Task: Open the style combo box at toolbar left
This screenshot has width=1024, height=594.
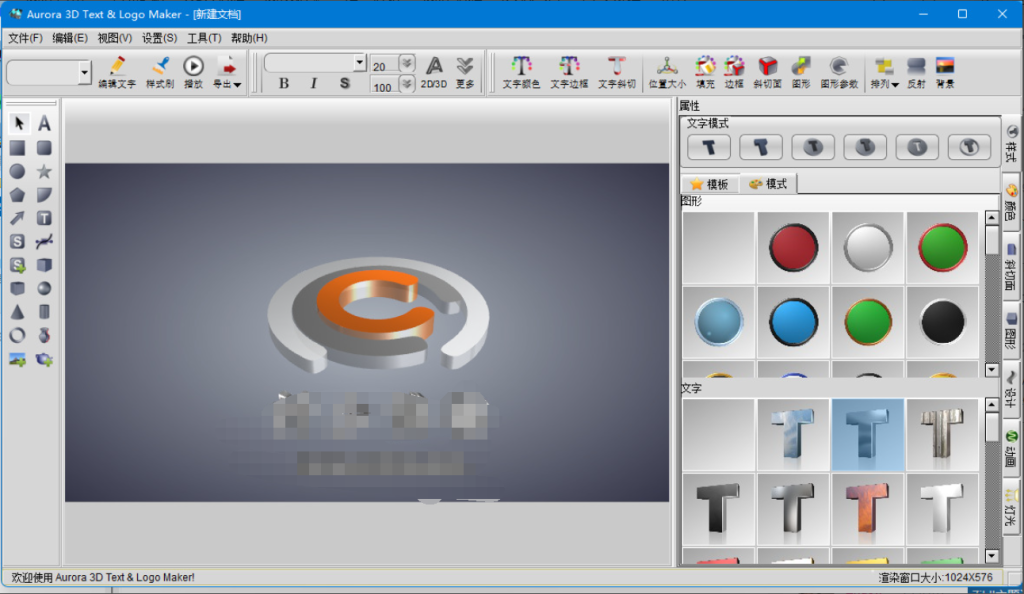Action: tap(84, 72)
